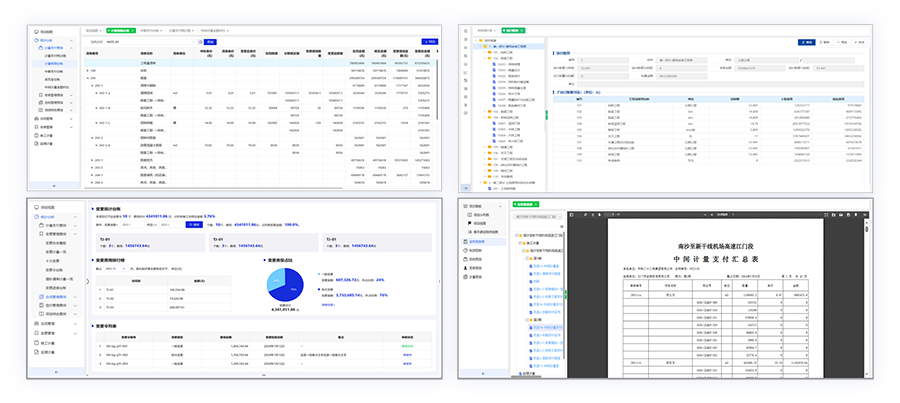Close the green tab in the PDF preview window
The height and width of the screenshot is (403, 900).
coord(536,204)
